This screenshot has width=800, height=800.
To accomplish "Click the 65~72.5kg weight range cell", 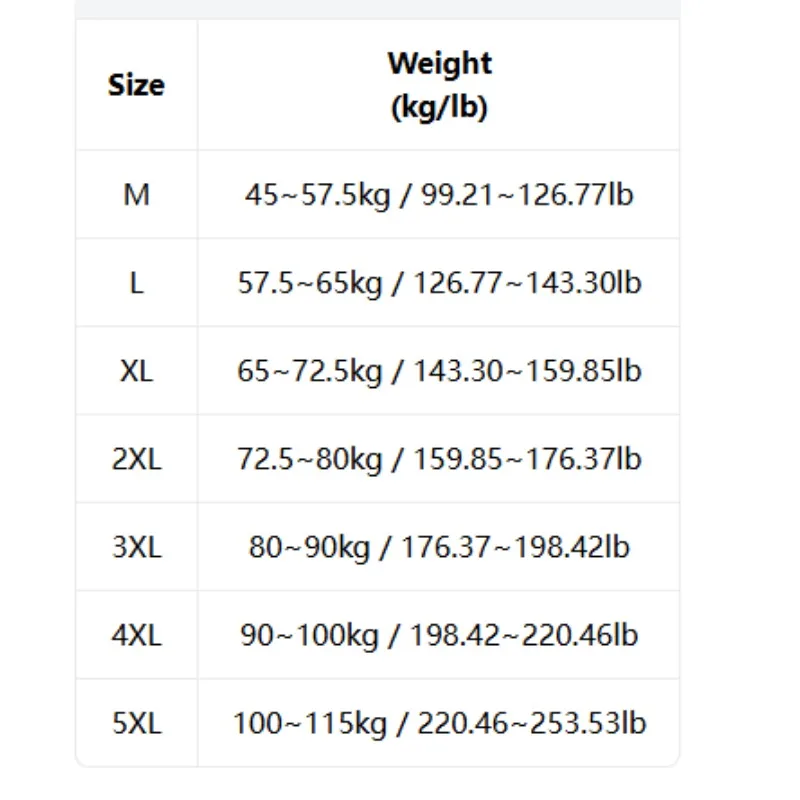I will coord(439,371).
